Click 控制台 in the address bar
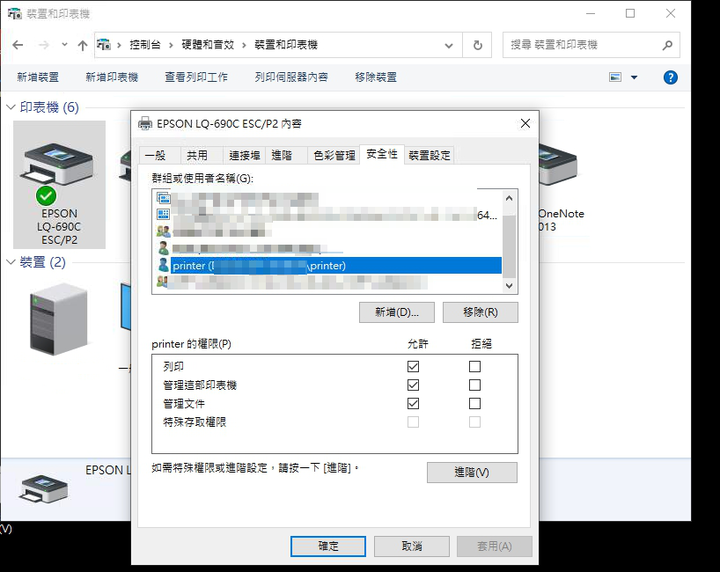The height and width of the screenshot is (572, 720). pos(145,45)
